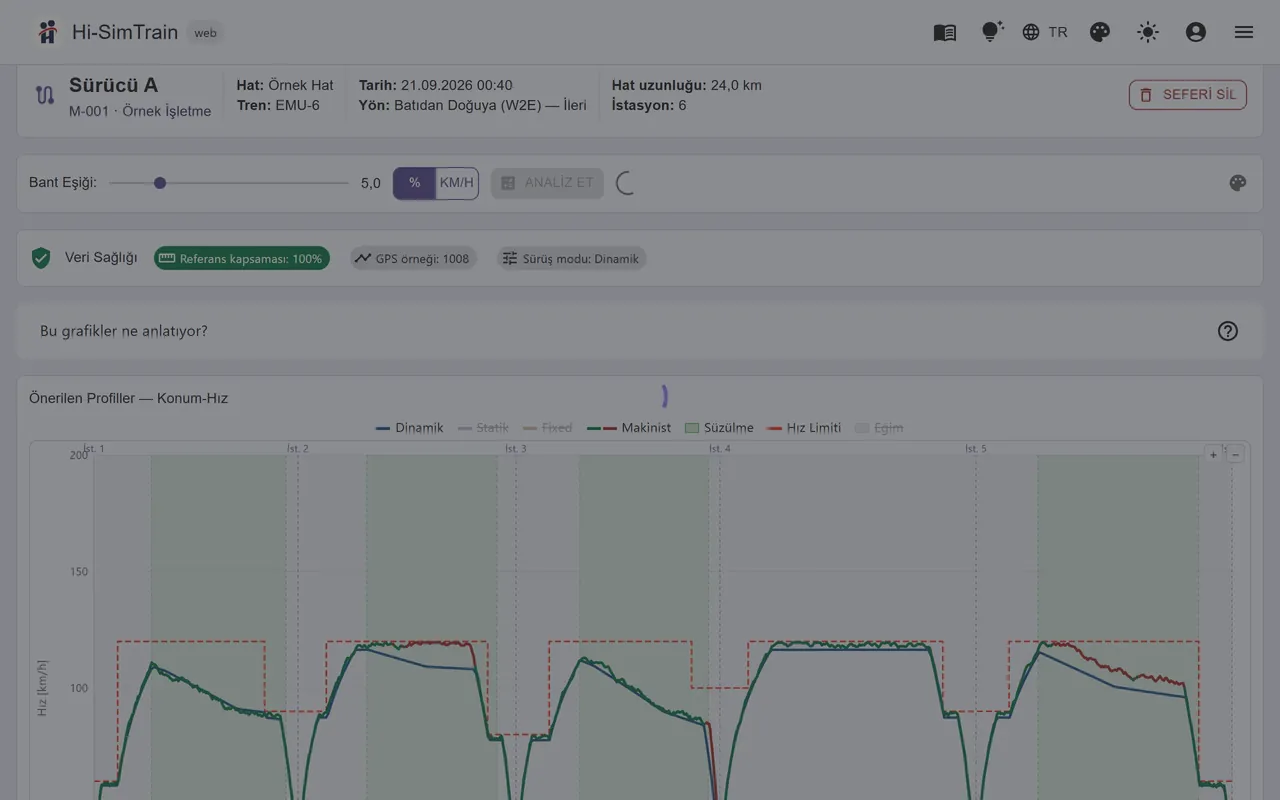Click the Hi-SimTrain logo icon
The height and width of the screenshot is (800, 1280).
coord(47,32)
